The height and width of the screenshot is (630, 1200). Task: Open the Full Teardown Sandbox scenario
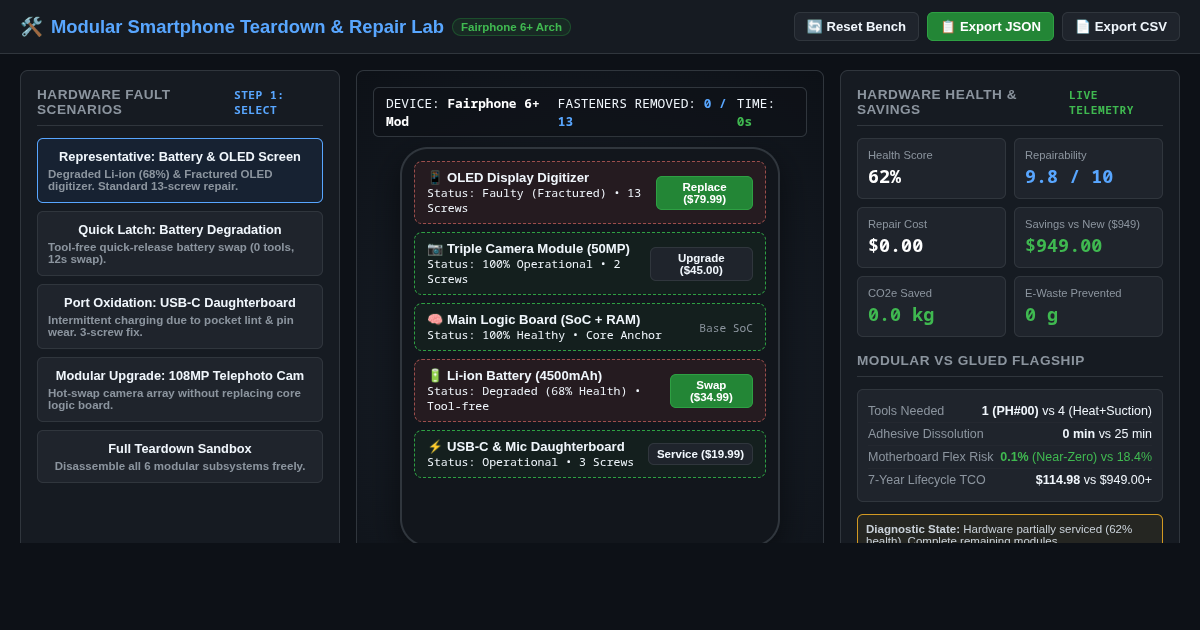click(180, 457)
